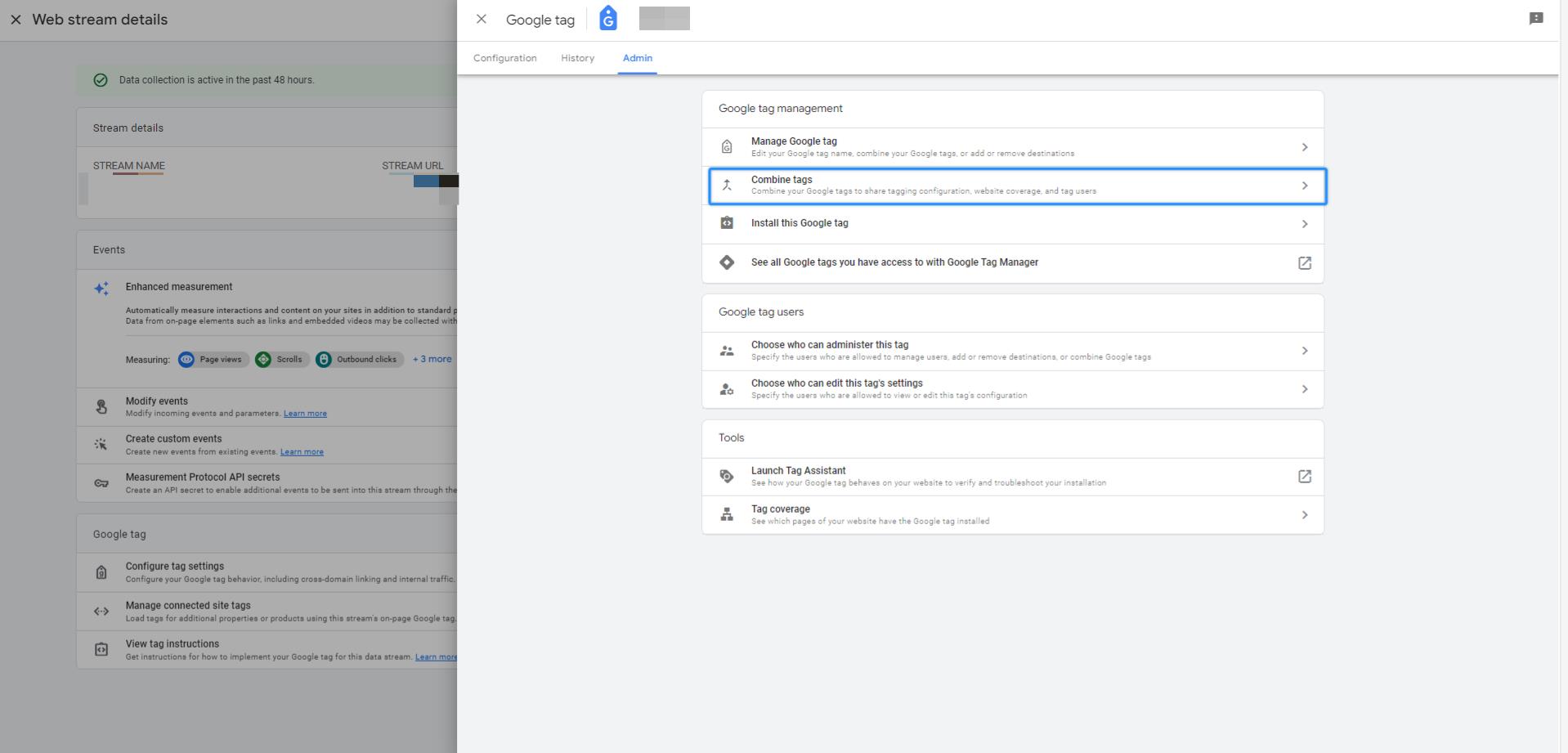
Task: Click the Enhanced measurement heading
Action: [179, 287]
